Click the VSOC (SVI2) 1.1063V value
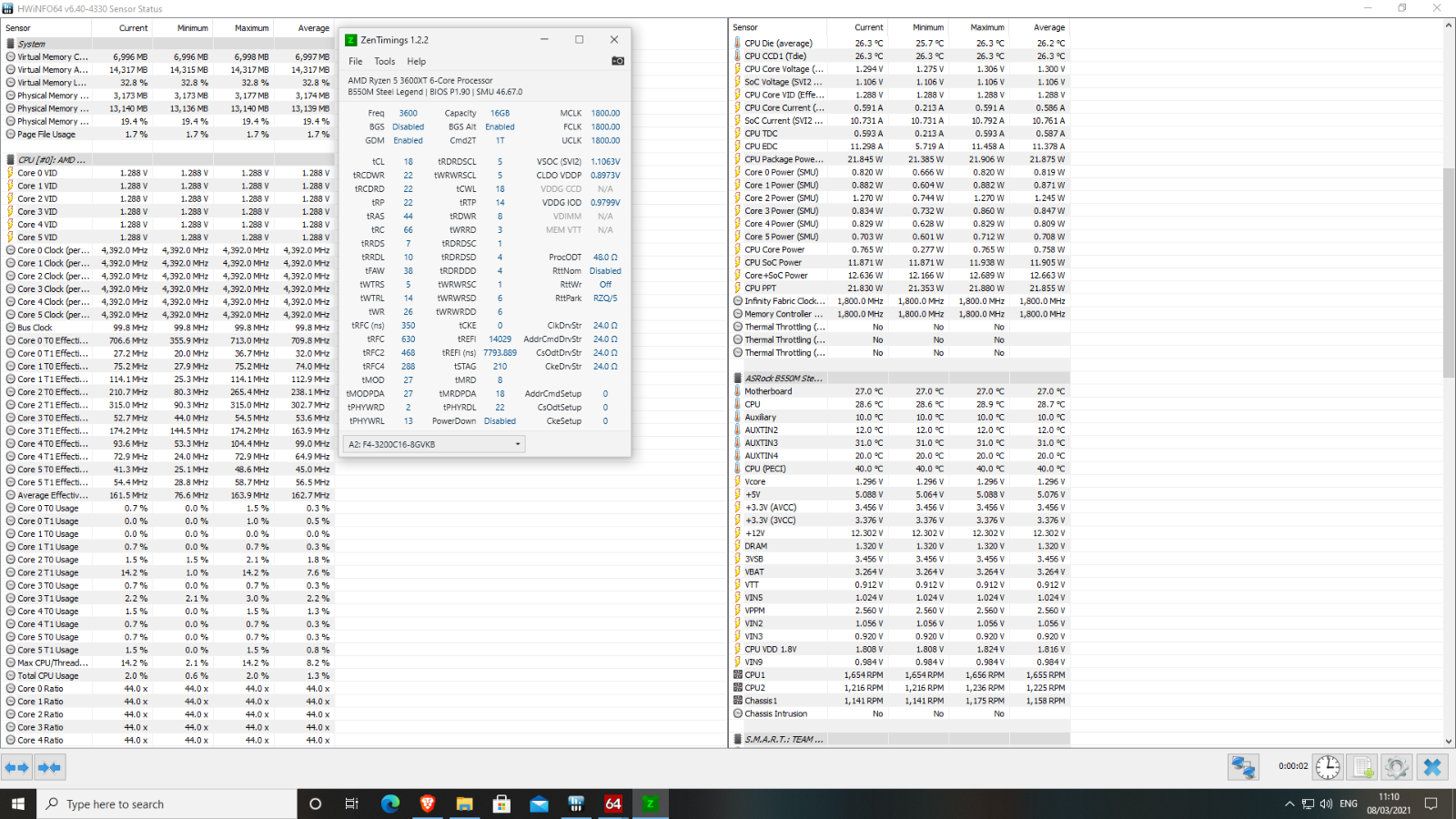This screenshot has width=1456, height=819. (605, 162)
